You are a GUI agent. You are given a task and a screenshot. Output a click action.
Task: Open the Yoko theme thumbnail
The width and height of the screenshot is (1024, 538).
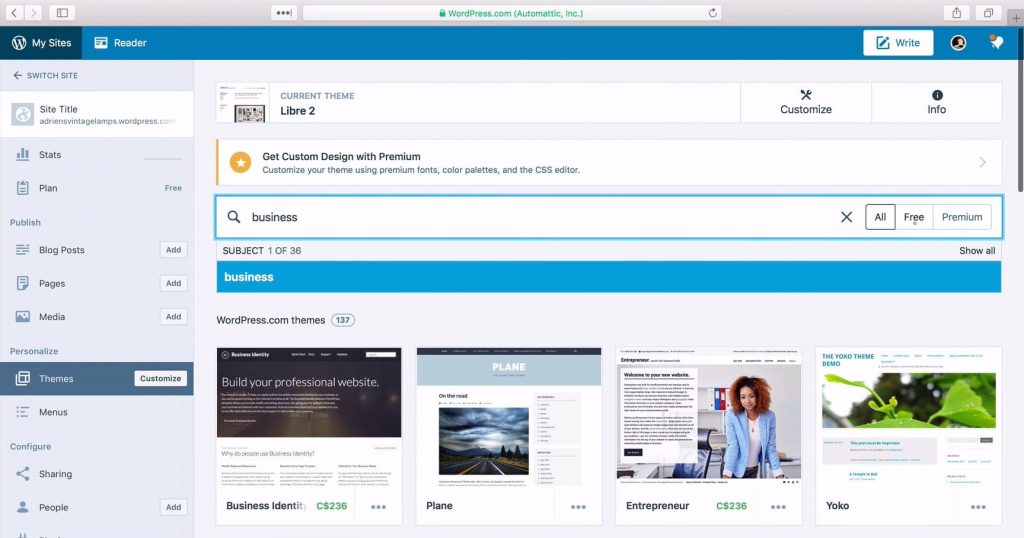tap(908, 417)
